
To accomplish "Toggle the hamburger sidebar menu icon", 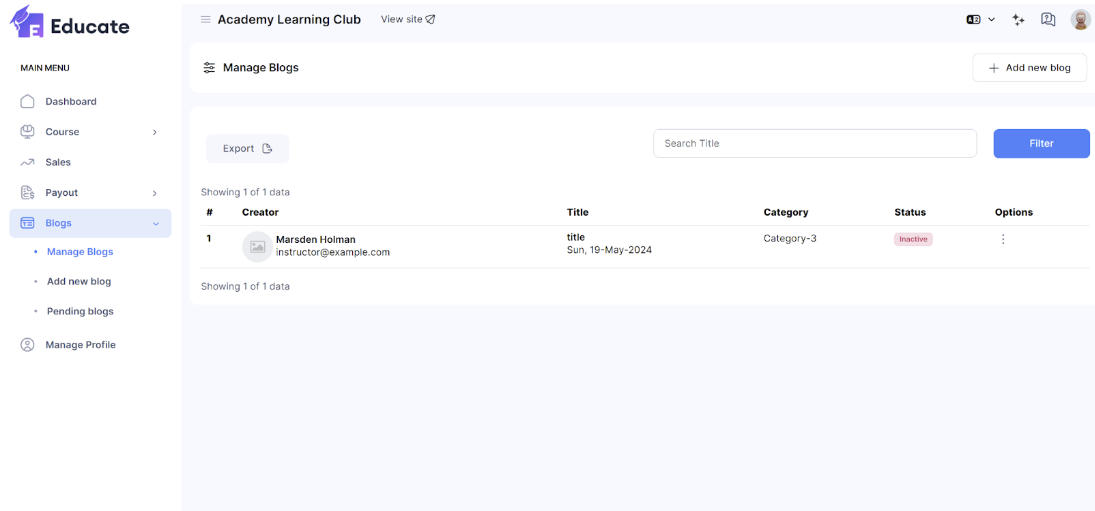I will tap(206, 19).
